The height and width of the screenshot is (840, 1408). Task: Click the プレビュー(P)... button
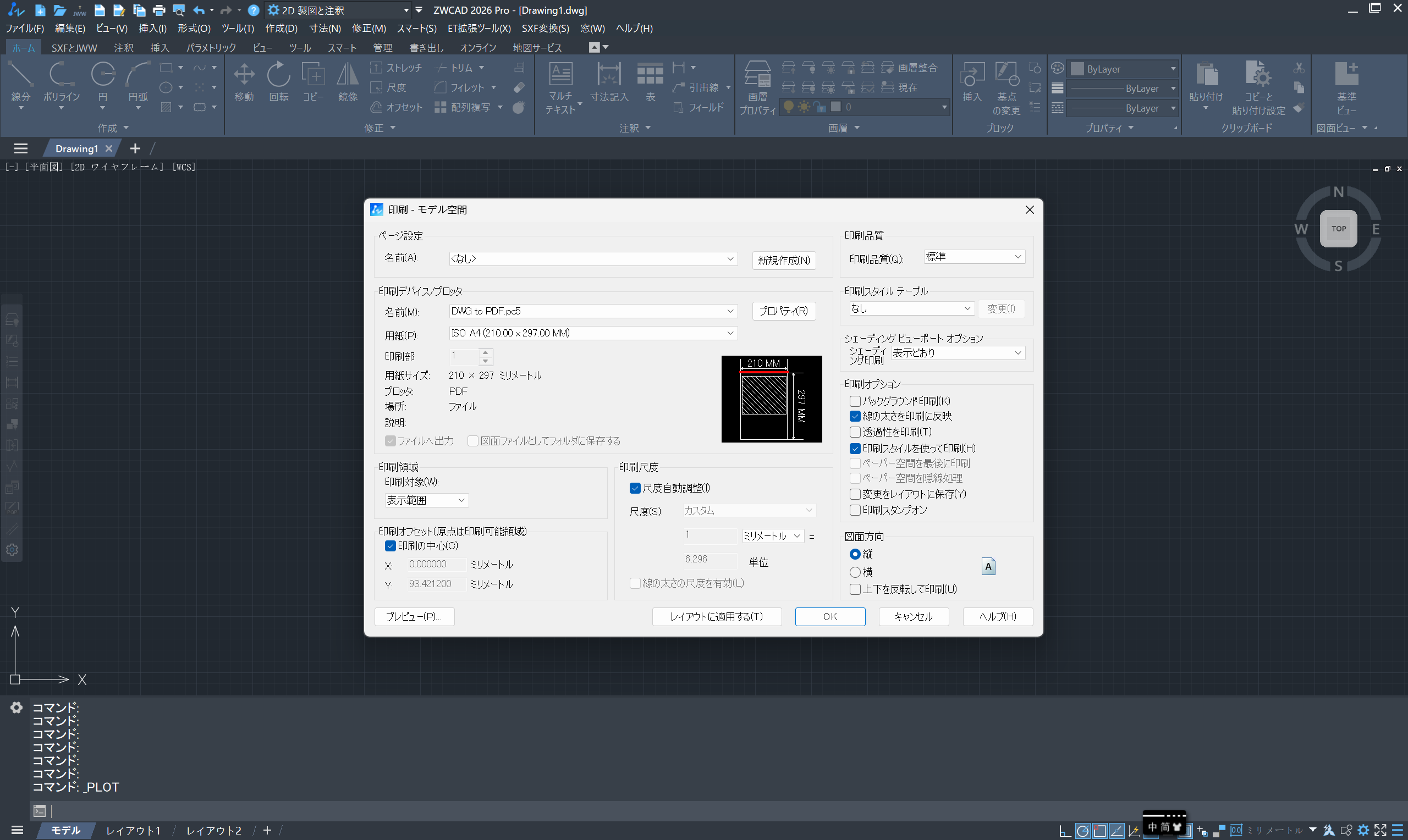pos(414,616)
